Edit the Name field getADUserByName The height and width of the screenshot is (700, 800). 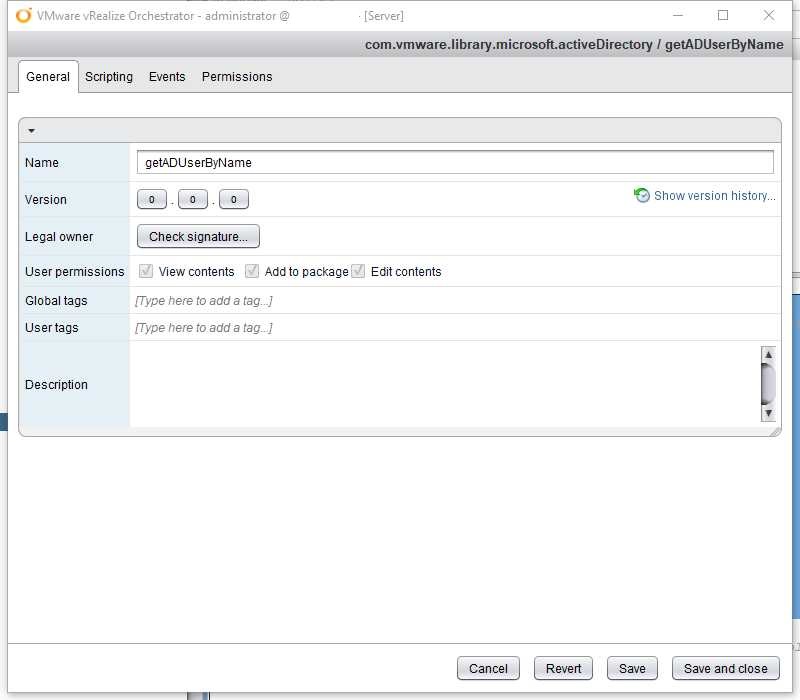455,162
